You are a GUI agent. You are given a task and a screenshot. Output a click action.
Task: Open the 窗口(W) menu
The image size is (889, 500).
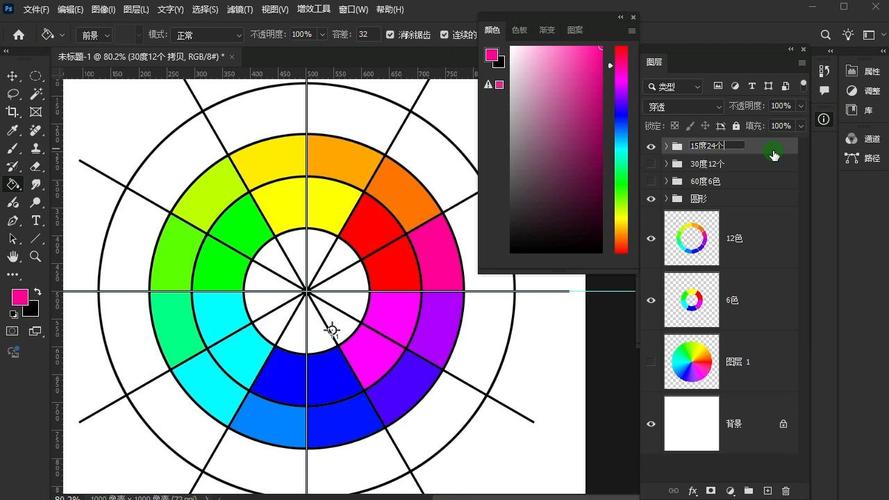point(353,10)
